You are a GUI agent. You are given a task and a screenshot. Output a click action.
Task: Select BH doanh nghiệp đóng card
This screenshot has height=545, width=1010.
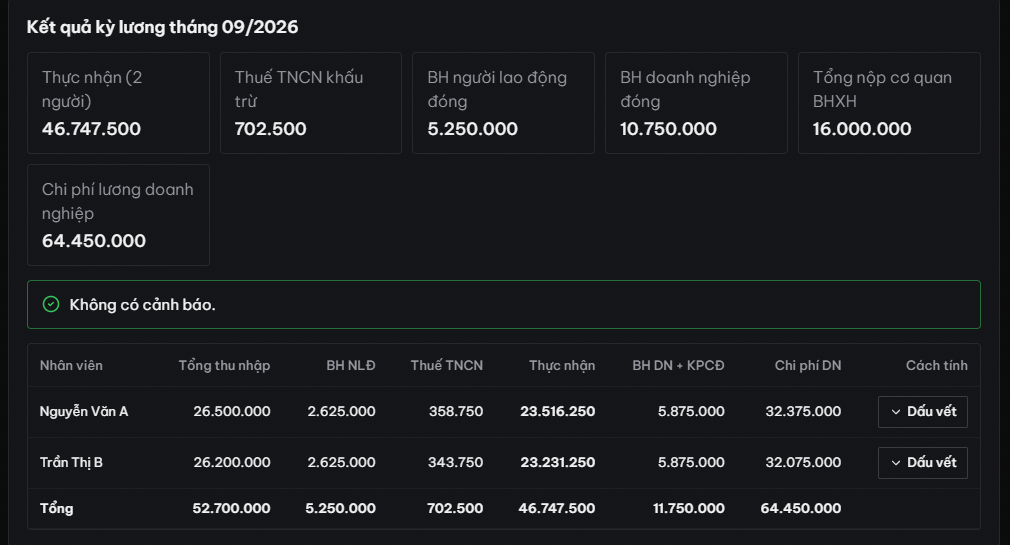[696, 103]
